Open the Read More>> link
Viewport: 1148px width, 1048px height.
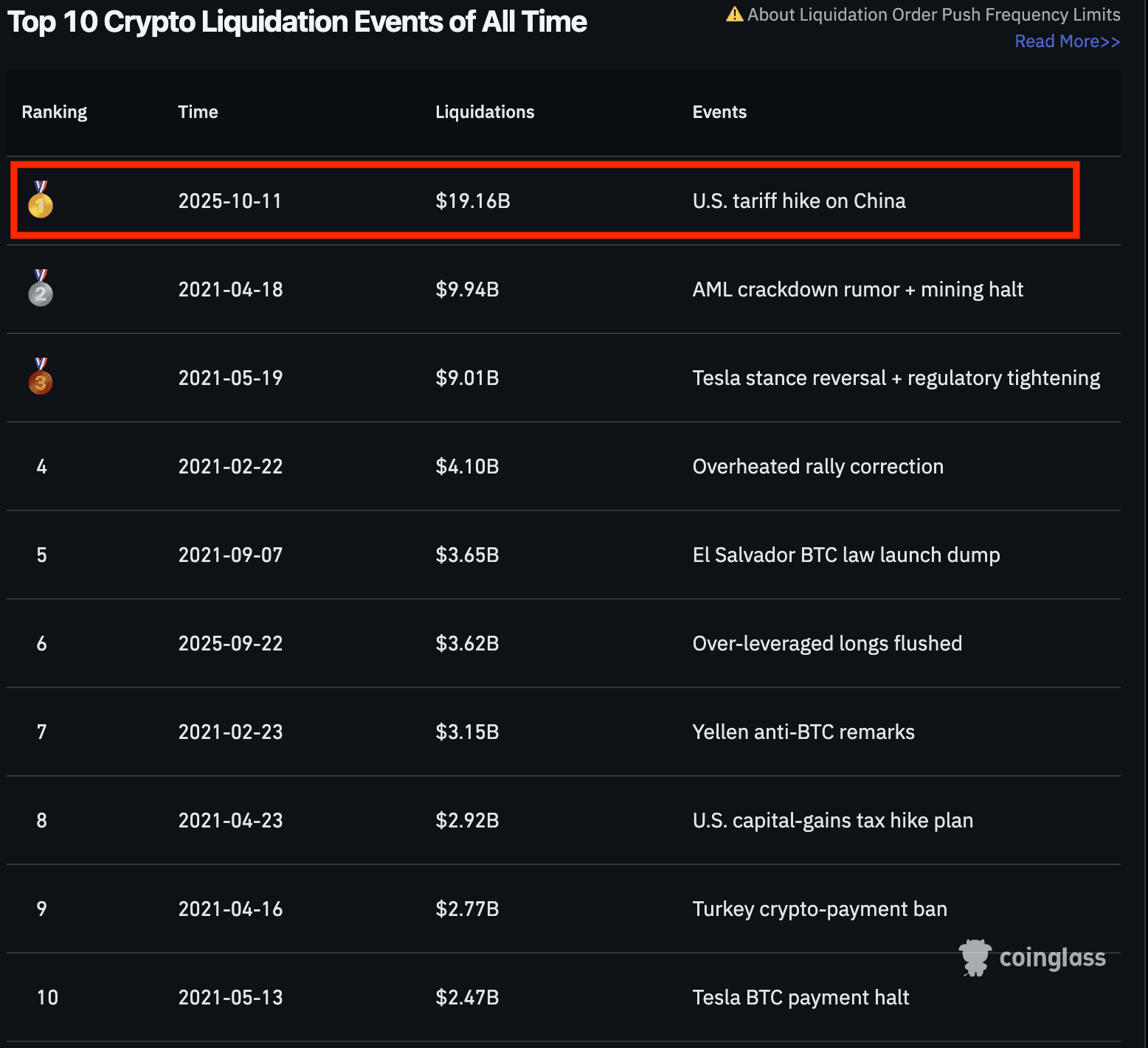click(x=1067, y=41)
